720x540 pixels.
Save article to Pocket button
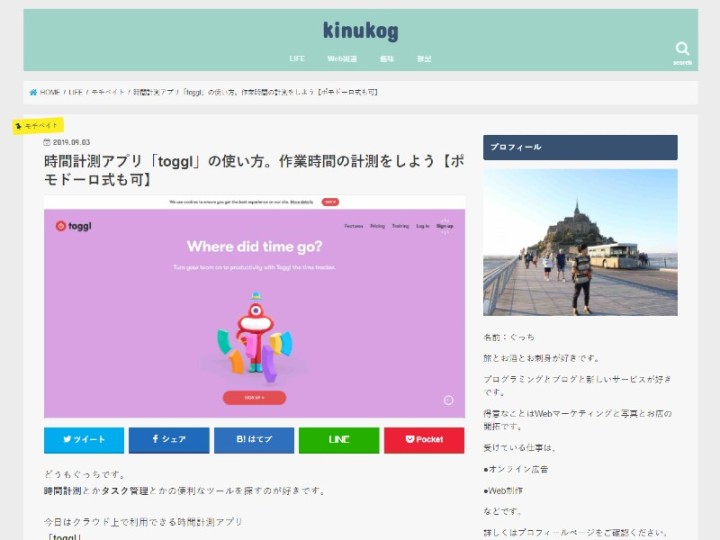(424, 440)
